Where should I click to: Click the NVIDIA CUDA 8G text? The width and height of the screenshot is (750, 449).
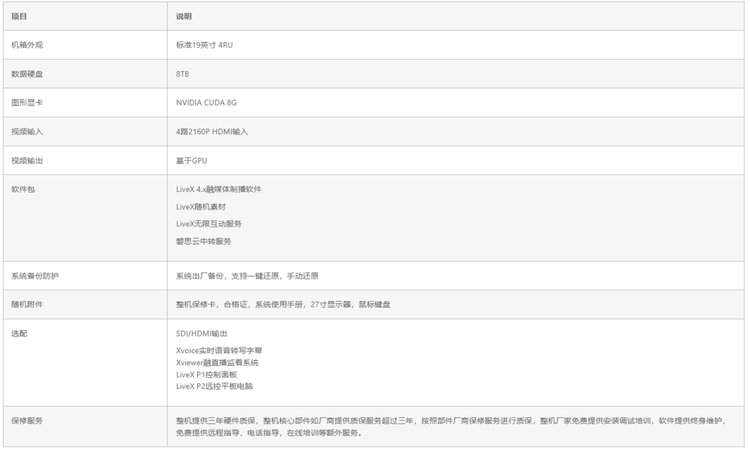[206, 103]
